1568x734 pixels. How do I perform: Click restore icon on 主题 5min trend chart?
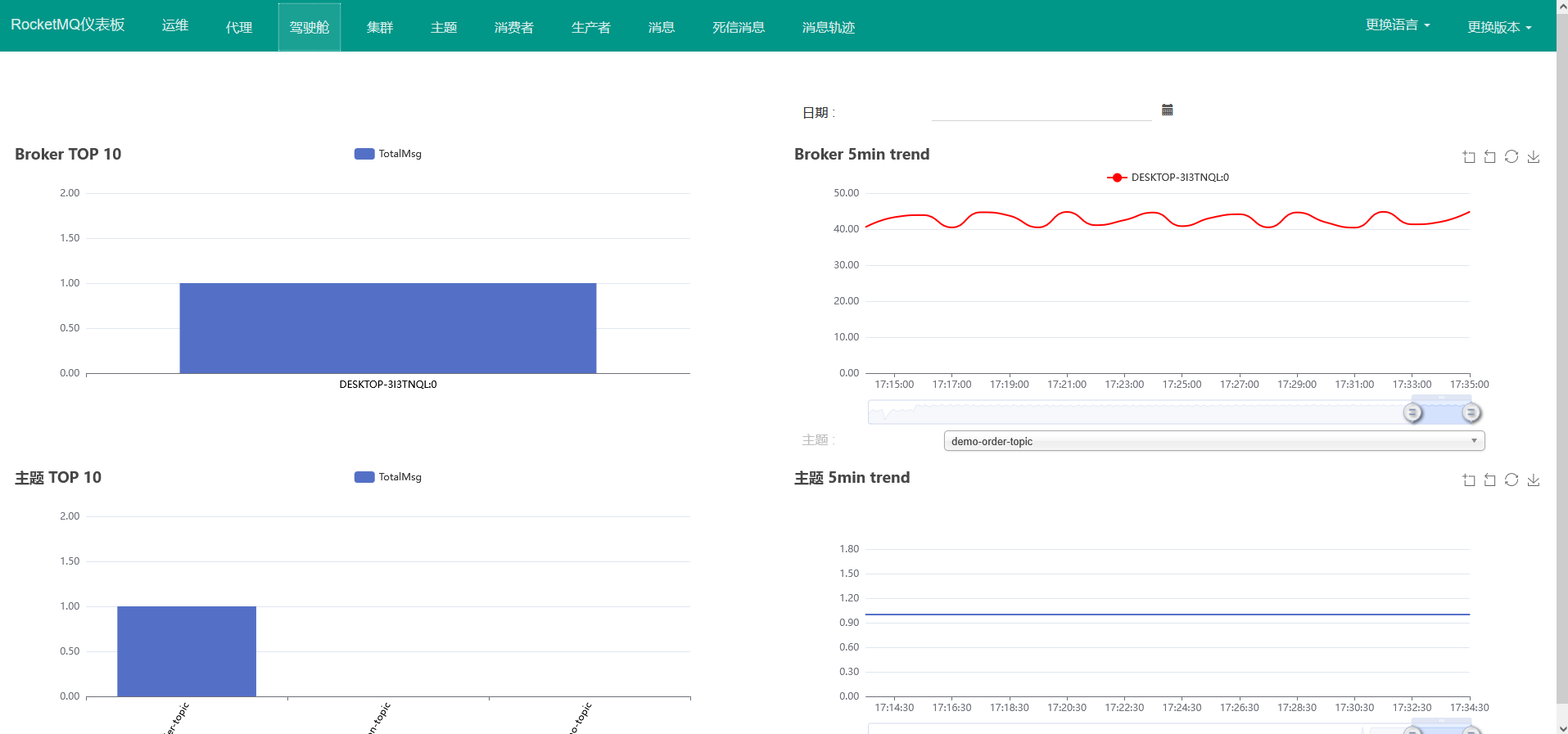tap(1512, 480)
